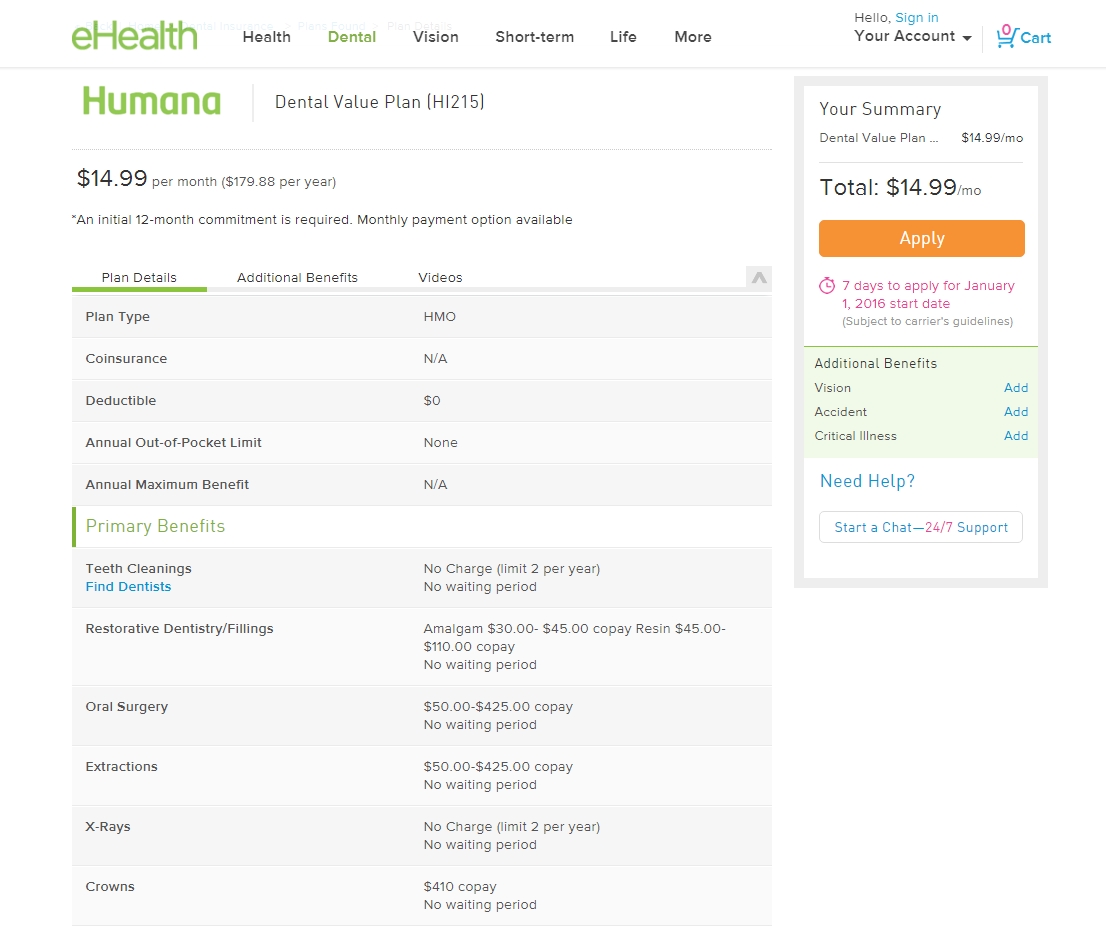
Task: Click the Sign in link
Action: tap(917, 18)
